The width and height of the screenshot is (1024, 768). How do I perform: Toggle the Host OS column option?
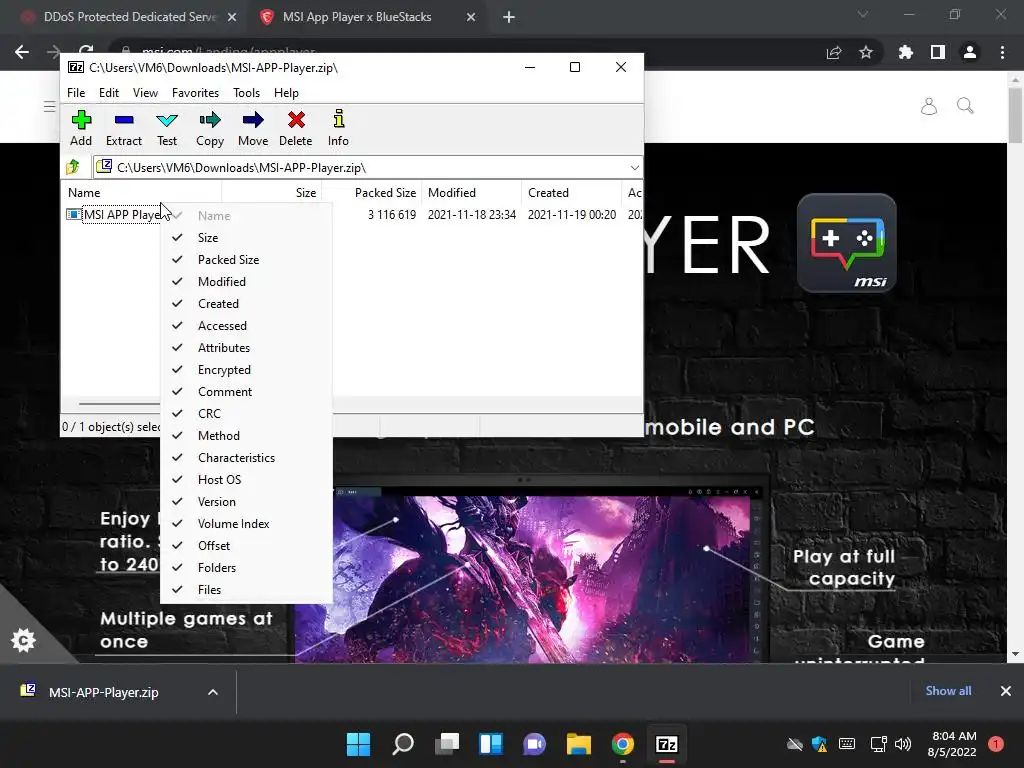coord(246,479)
